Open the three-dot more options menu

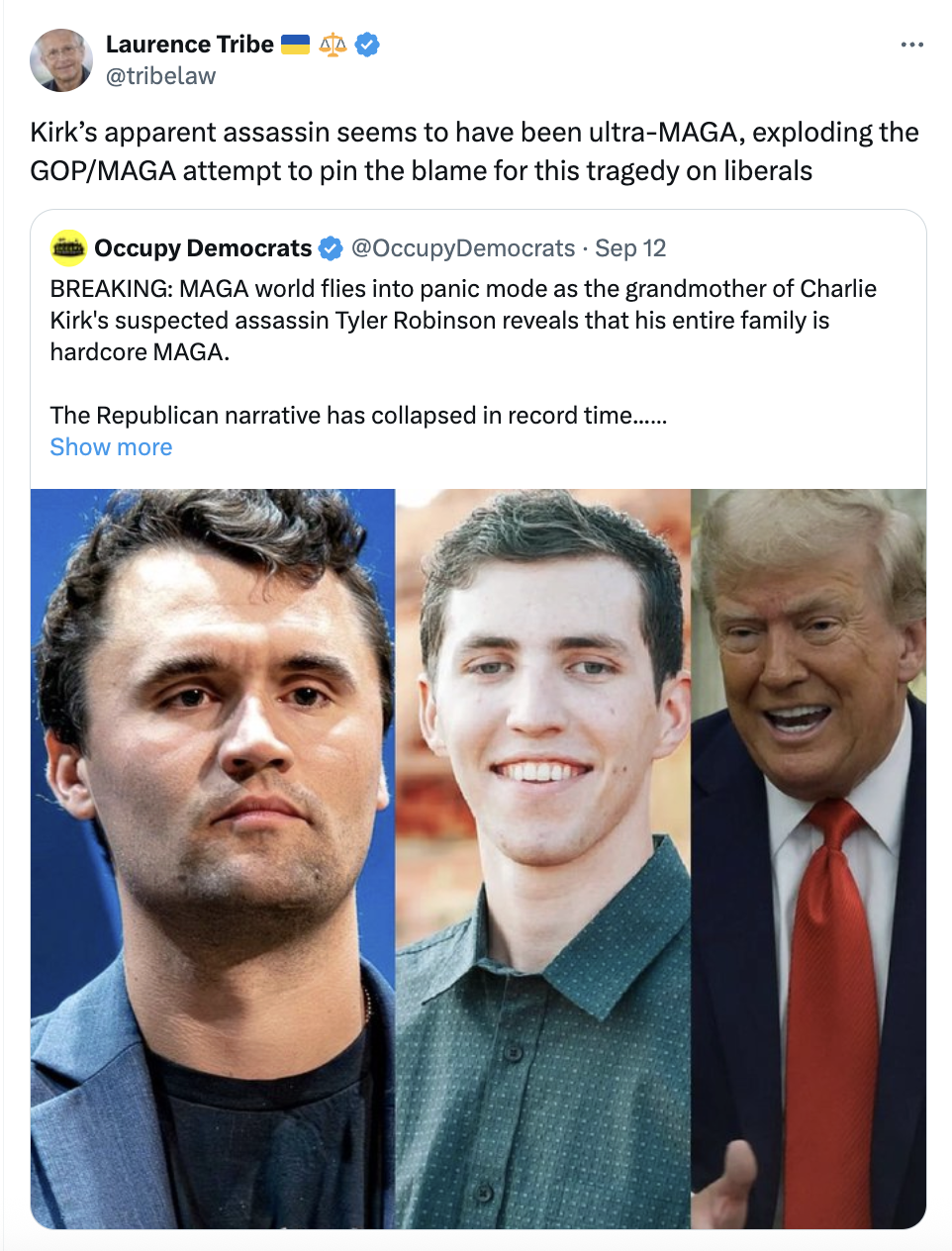(x=911, y=45)
